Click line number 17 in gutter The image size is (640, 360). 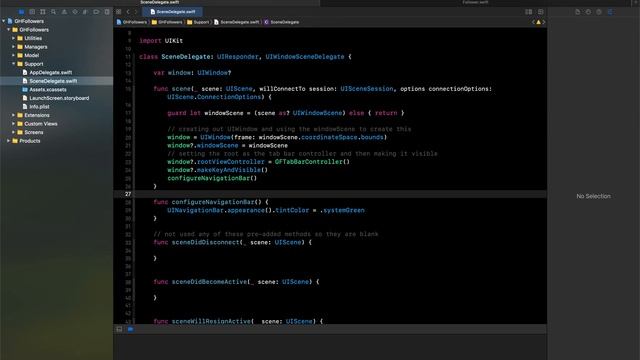pos(128,113)
